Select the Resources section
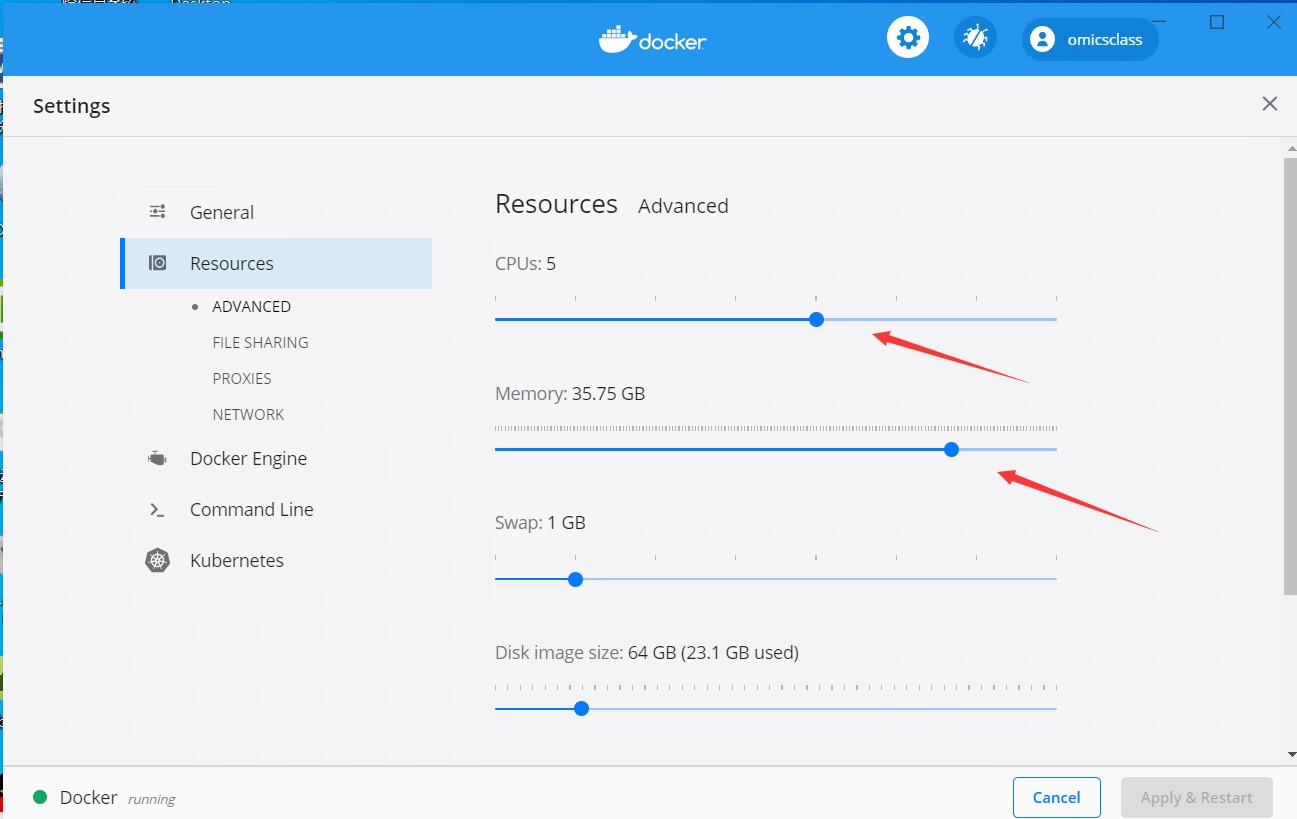 pos(276,263)
